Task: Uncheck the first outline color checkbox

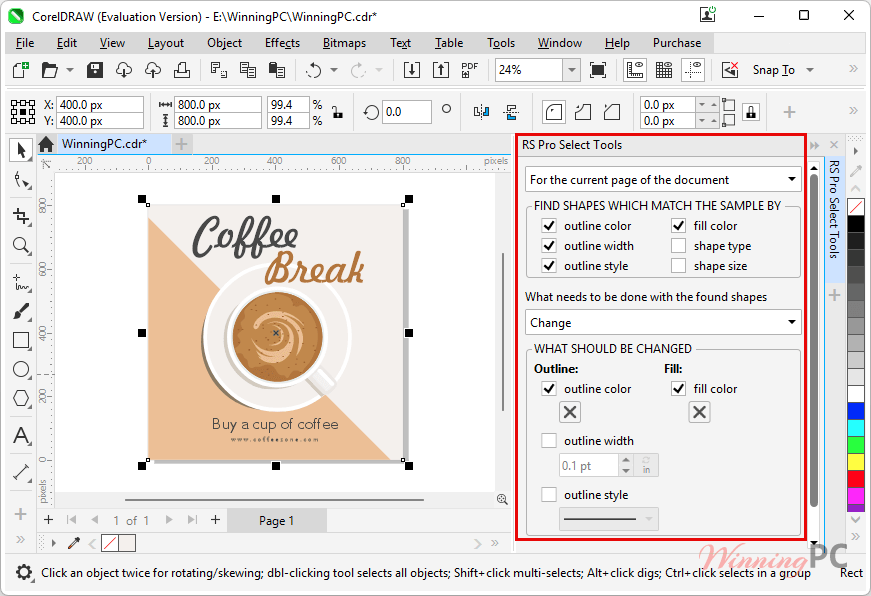Action: 549,226
